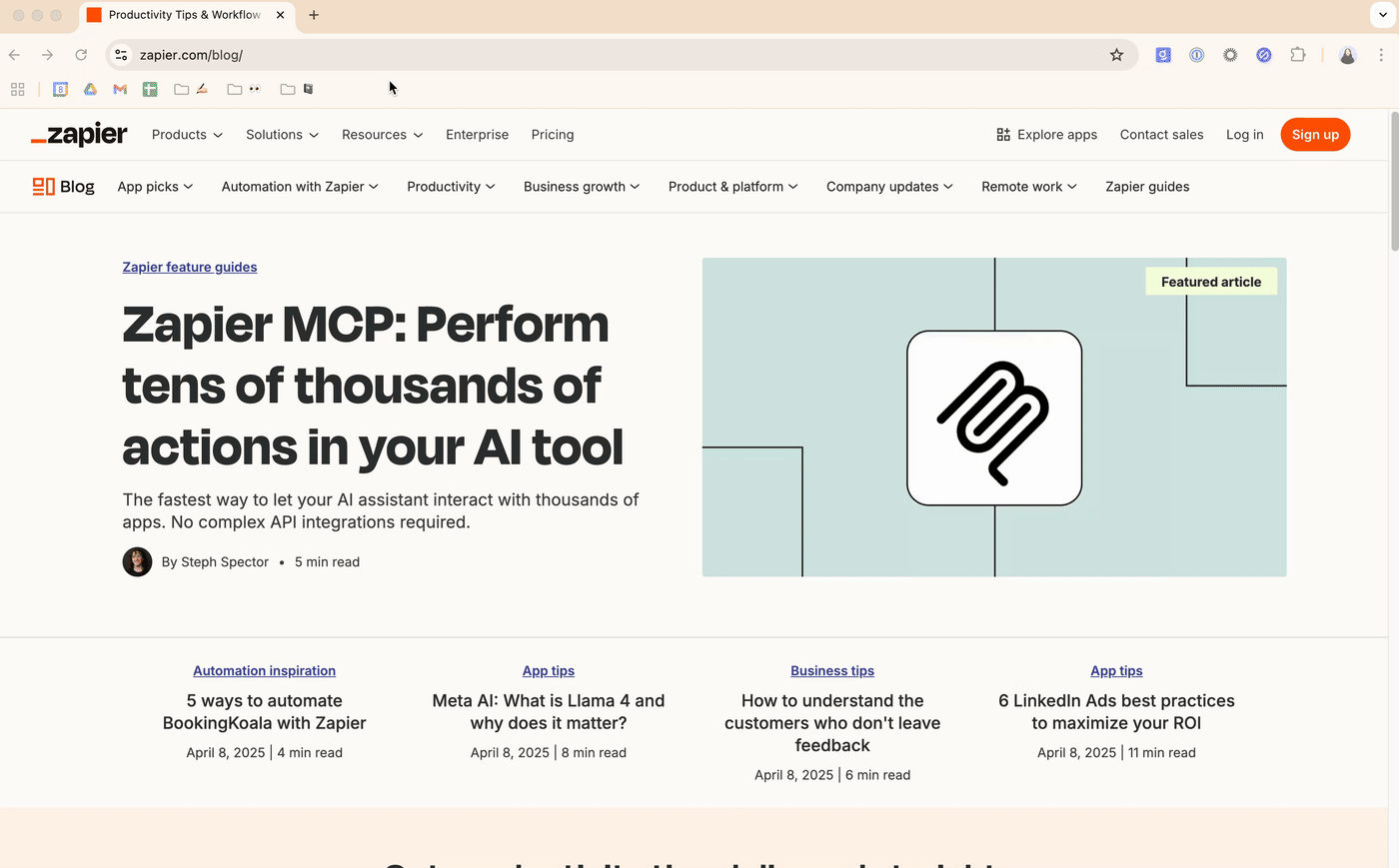Click the browser forward arrow

coord(47,55)
